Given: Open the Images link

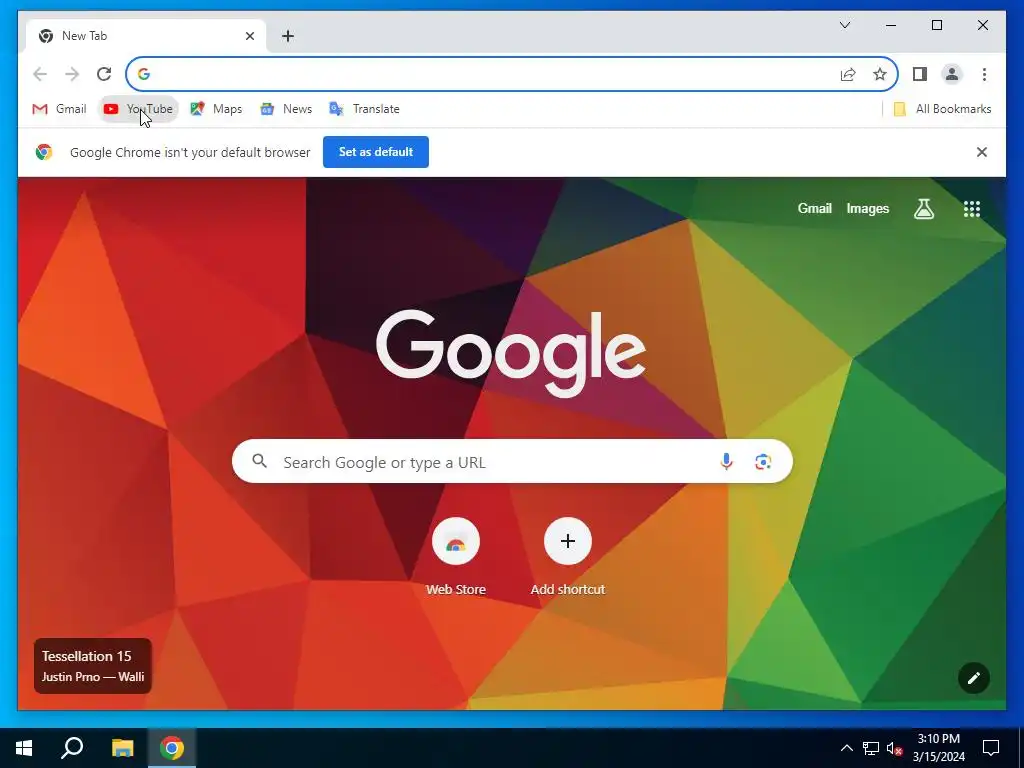Looking at the screenshot, I should [867, 208].
